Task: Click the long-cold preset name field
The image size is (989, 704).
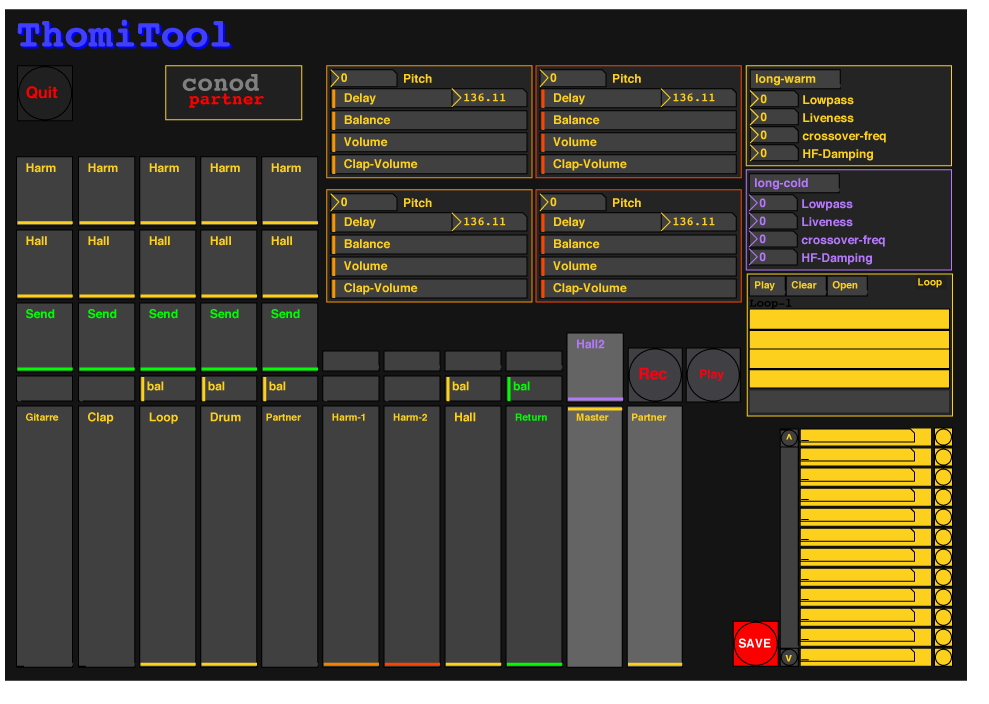Action: (794, 184)
